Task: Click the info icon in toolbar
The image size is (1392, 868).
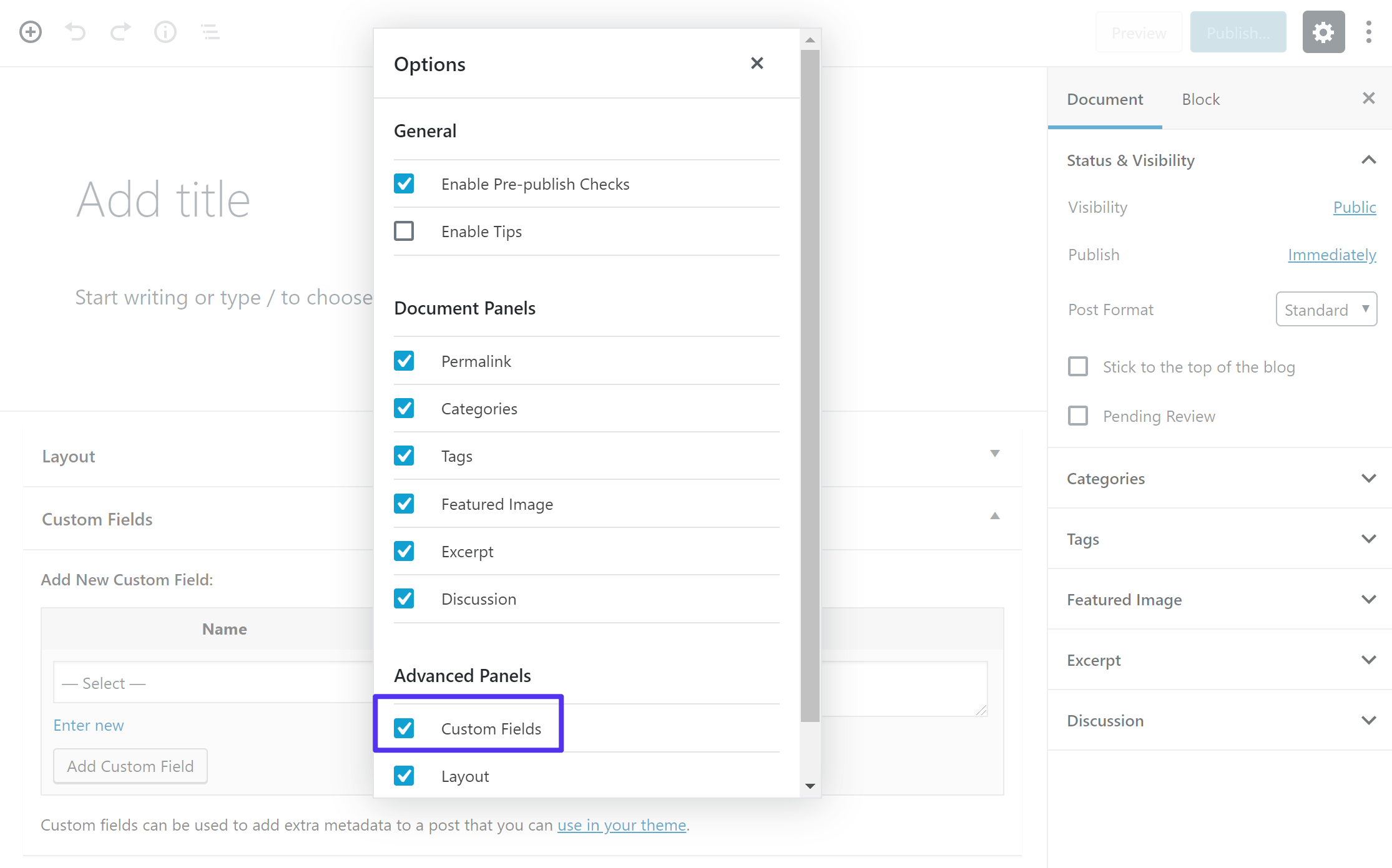Action: coord(165,31)
